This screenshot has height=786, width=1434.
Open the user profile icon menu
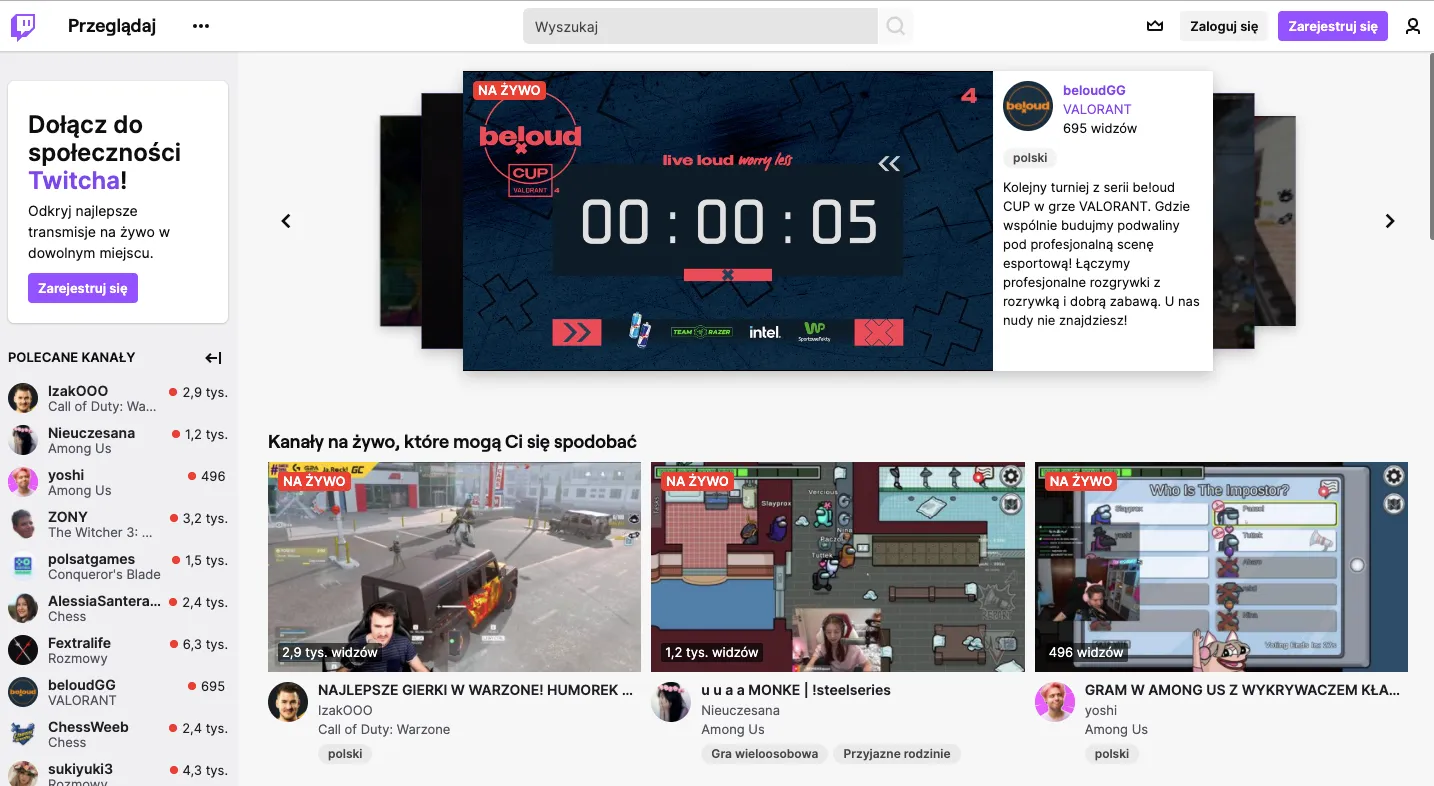coord(1412,27)
